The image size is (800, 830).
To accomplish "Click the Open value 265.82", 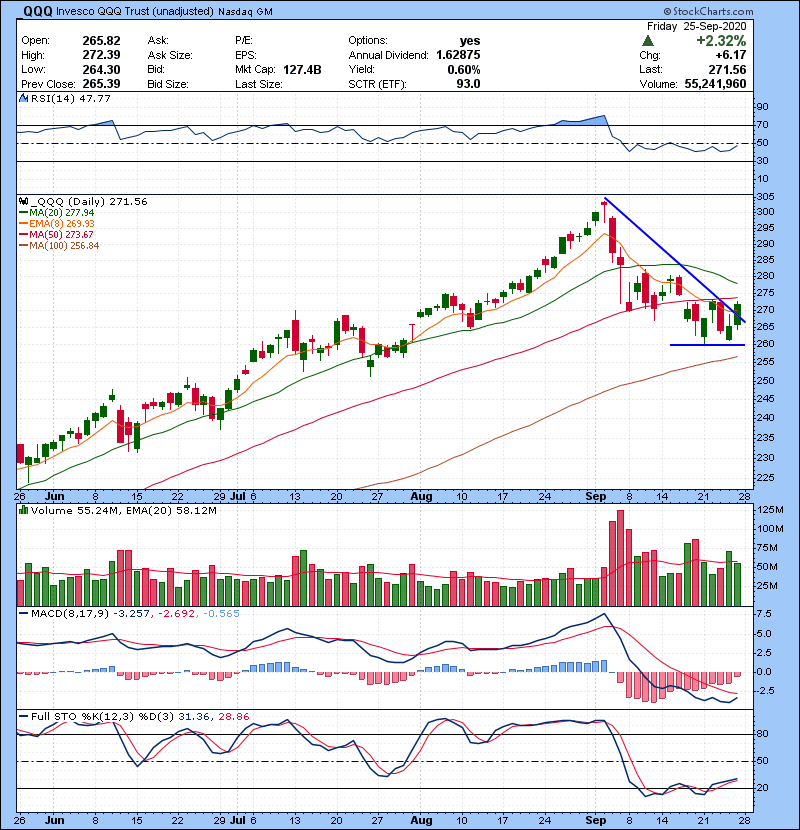I will click(x=101, y=41).
